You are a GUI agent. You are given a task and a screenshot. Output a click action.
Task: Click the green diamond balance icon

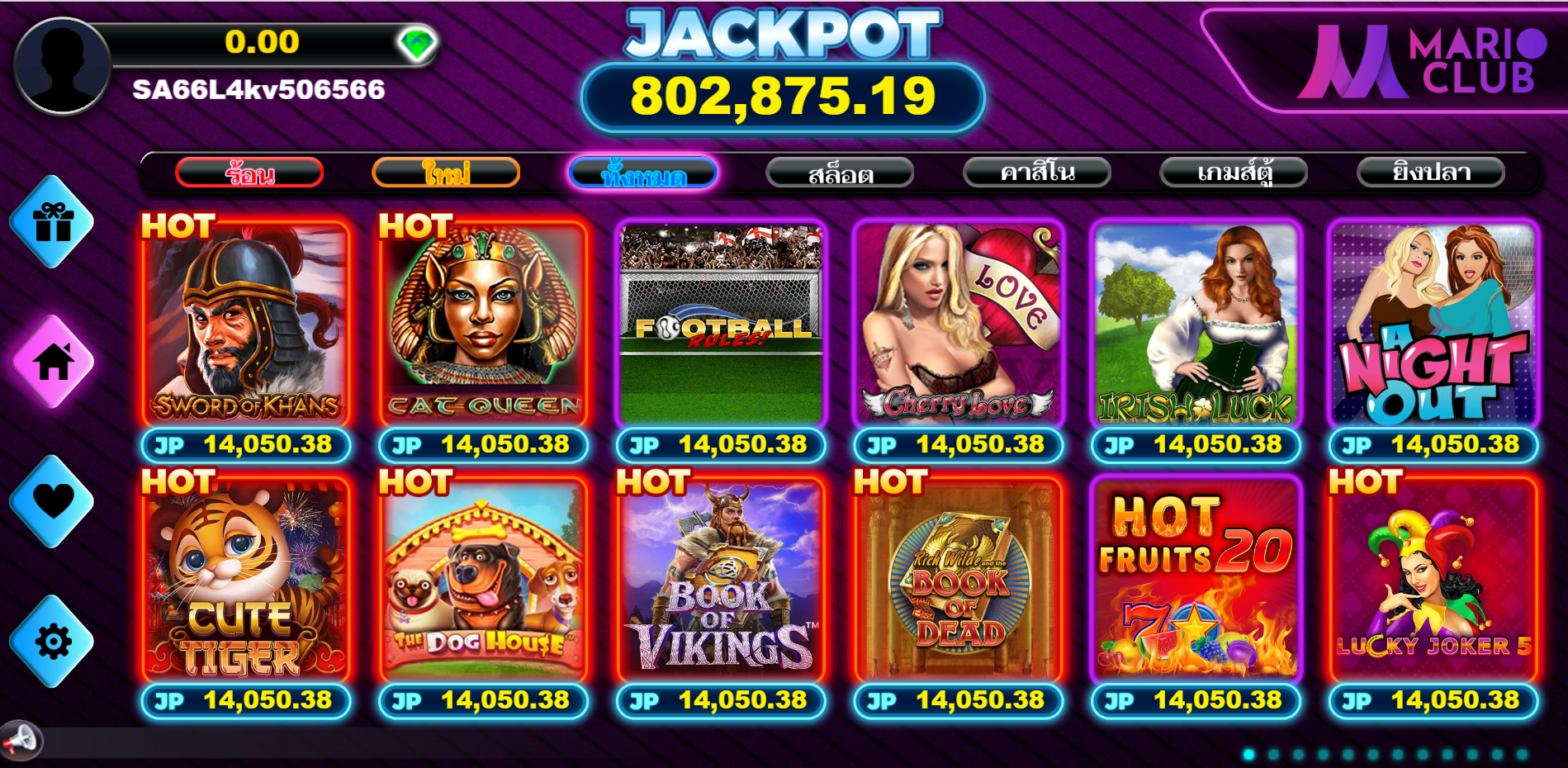point(417,43)
